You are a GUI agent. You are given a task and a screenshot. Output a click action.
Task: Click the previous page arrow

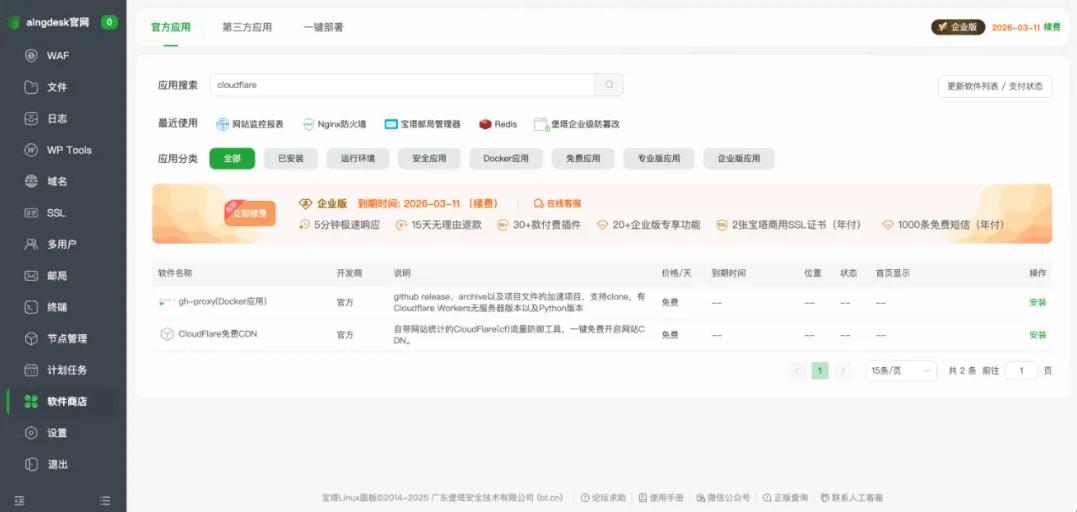coord(797,370)
